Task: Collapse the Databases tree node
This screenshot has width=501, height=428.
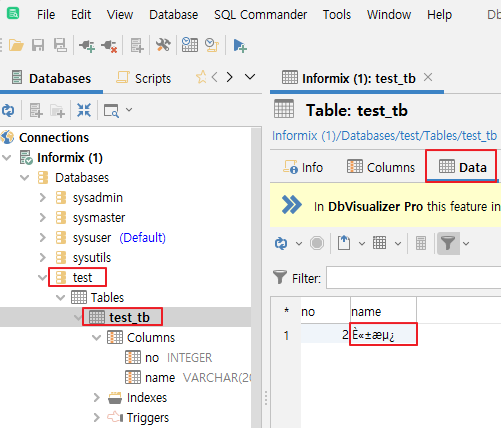Action: click(24, 178)
